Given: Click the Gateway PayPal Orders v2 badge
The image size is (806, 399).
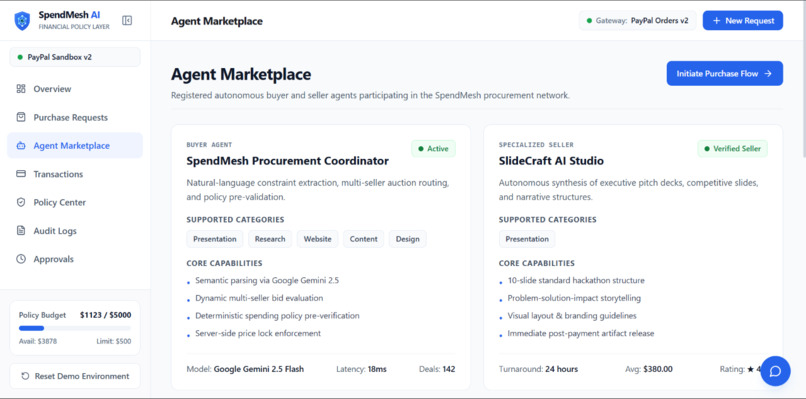Looking at the screenshot, I should coord(637,21).
